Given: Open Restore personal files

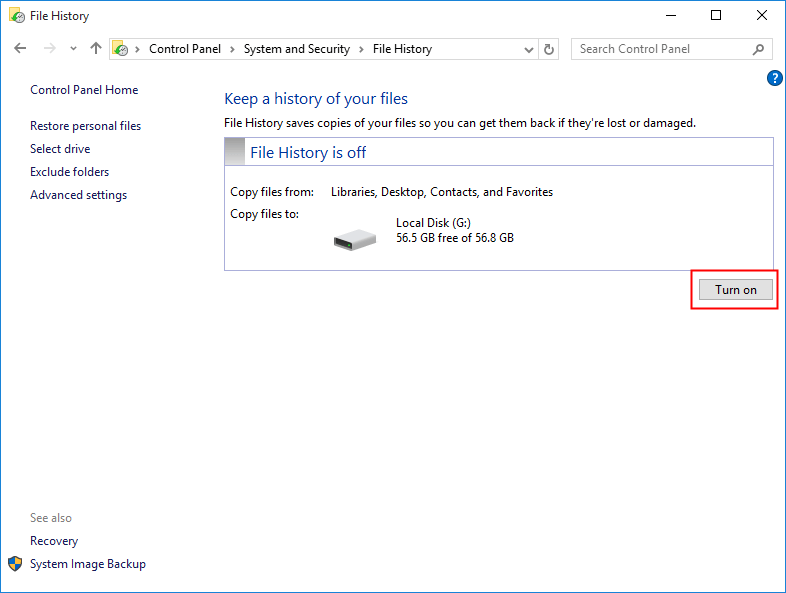Looking at the screenshot, I should click(85, 126).
